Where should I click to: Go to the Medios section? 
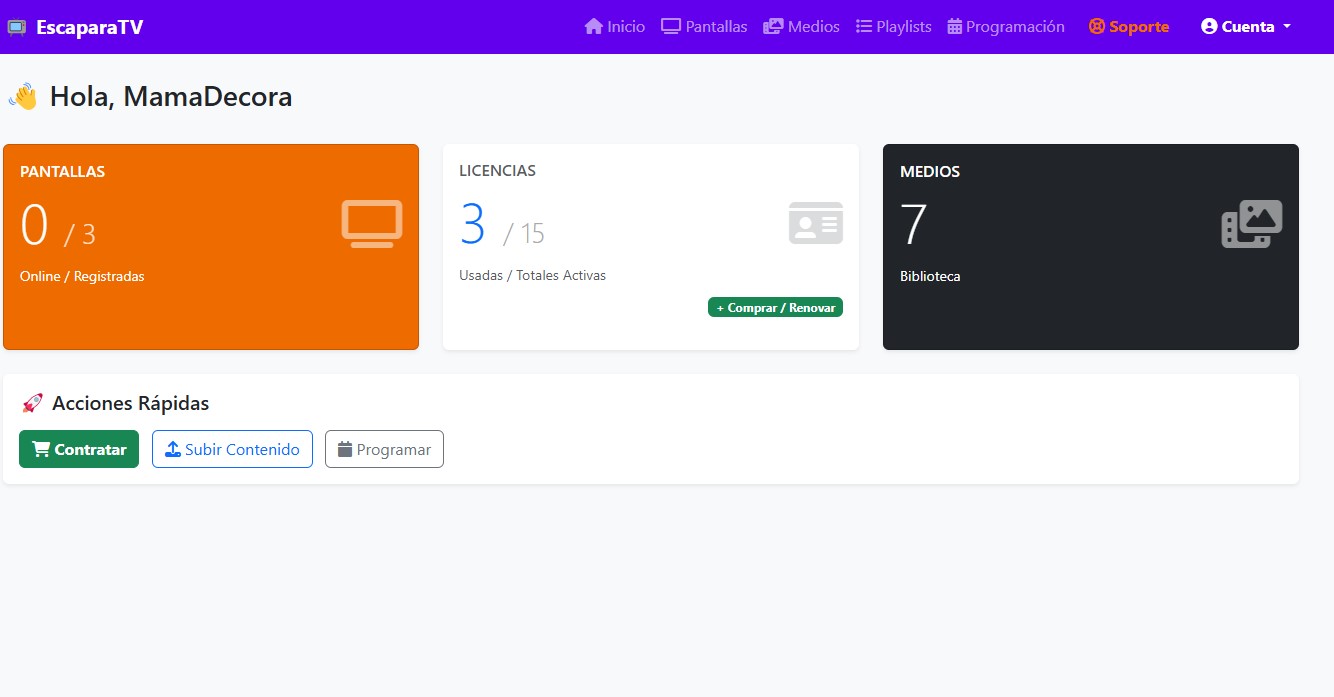pyautogui.click(x=801, y=27)
